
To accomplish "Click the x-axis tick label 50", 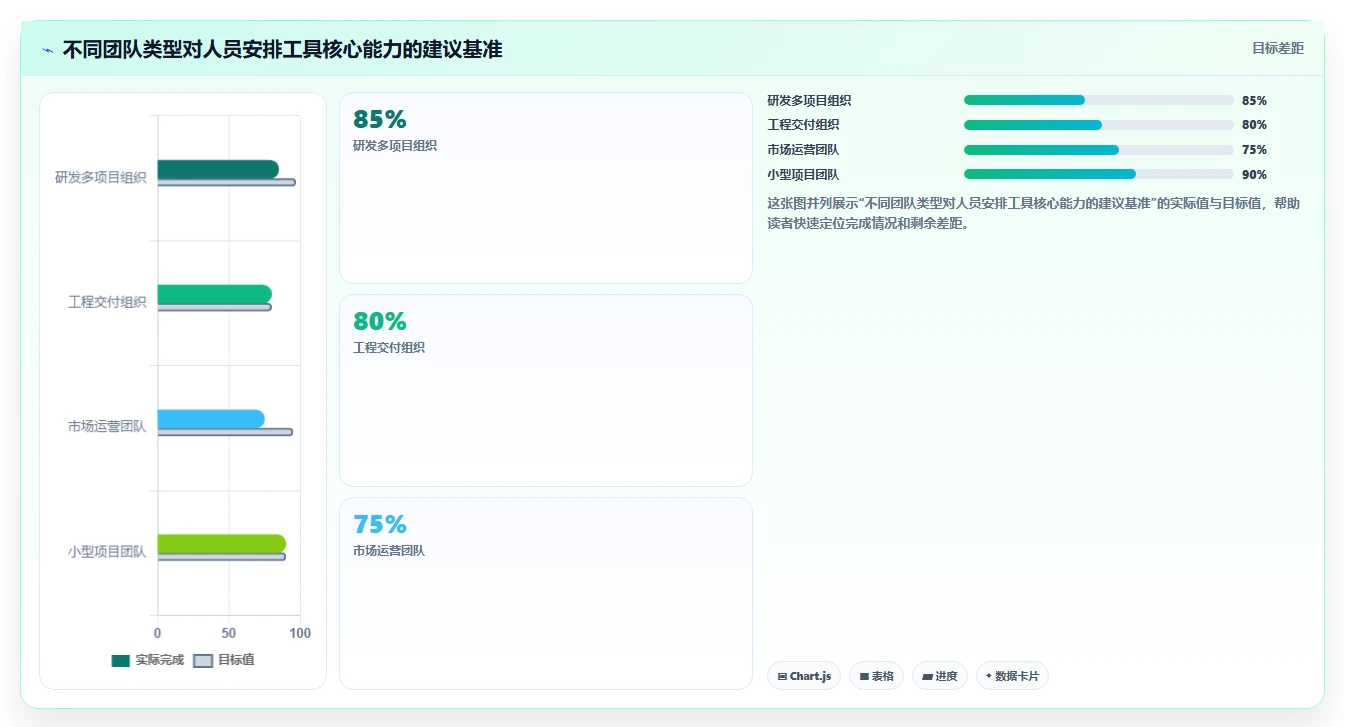I will coord(229,633).
